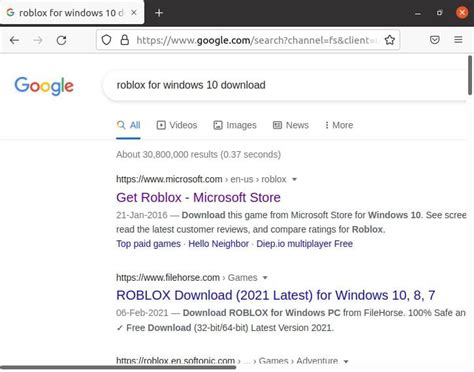Switch to News results
Image resolution: width=474 pixels, height=372 pixels.
pos(291,125)
